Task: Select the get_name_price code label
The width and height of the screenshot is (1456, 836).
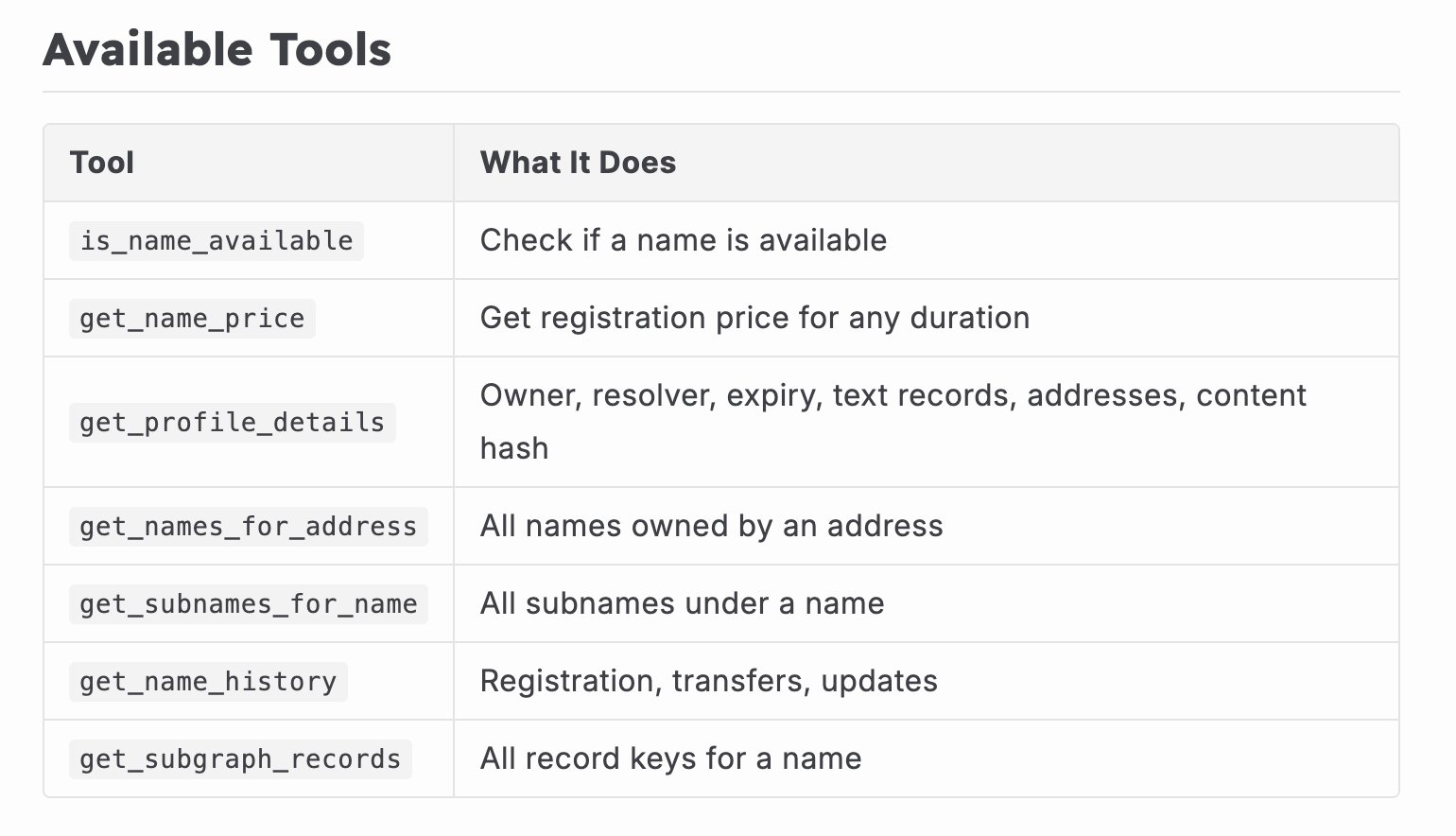Action: coord(192,319)
